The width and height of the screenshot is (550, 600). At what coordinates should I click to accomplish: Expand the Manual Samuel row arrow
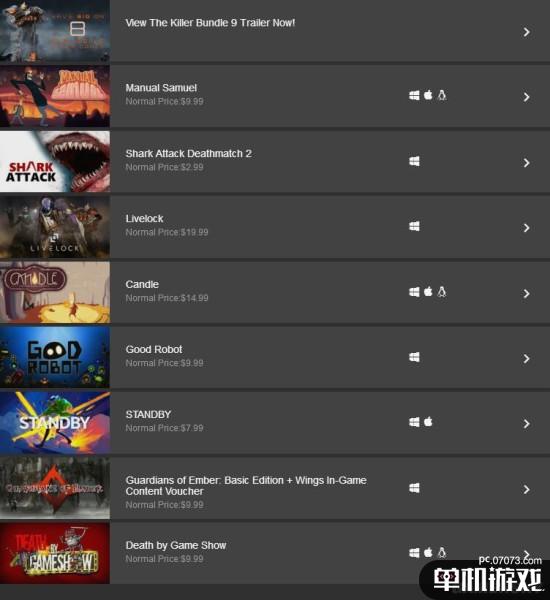point(527,97)
